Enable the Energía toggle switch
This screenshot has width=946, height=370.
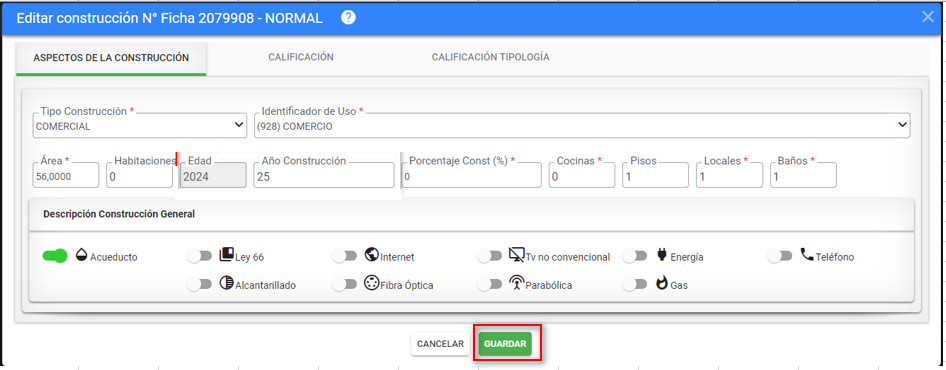pyautogui.click(x=635, y=257)
